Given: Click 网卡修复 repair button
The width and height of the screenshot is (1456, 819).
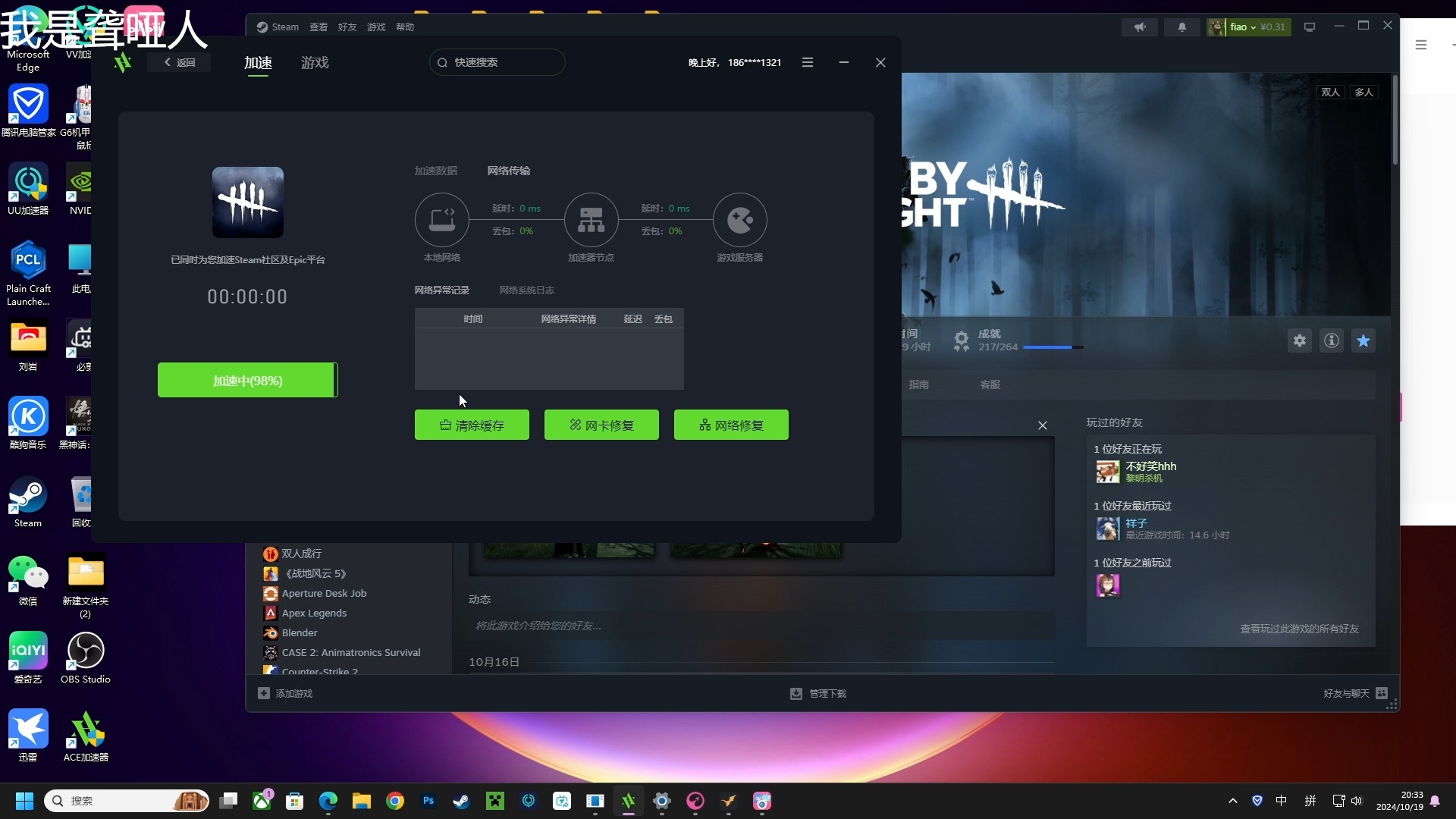Looking at the screenshot, I should (x=601, y=425).
